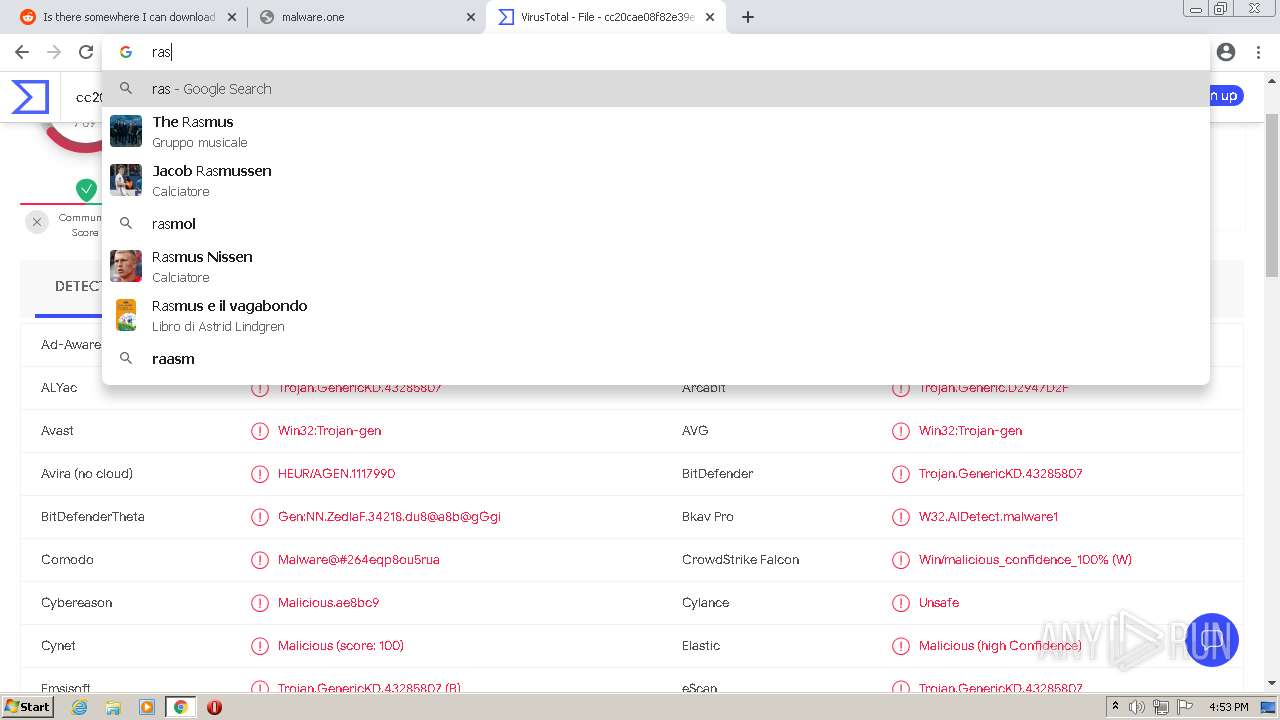Go back using browser back arrow
1280x720 pixels.
(x=22, y=52)
